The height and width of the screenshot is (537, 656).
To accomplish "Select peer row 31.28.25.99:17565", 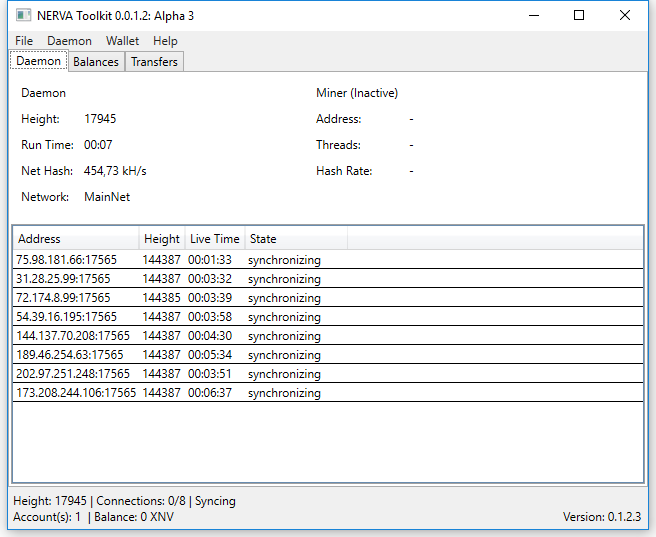I will coord(328,279).
